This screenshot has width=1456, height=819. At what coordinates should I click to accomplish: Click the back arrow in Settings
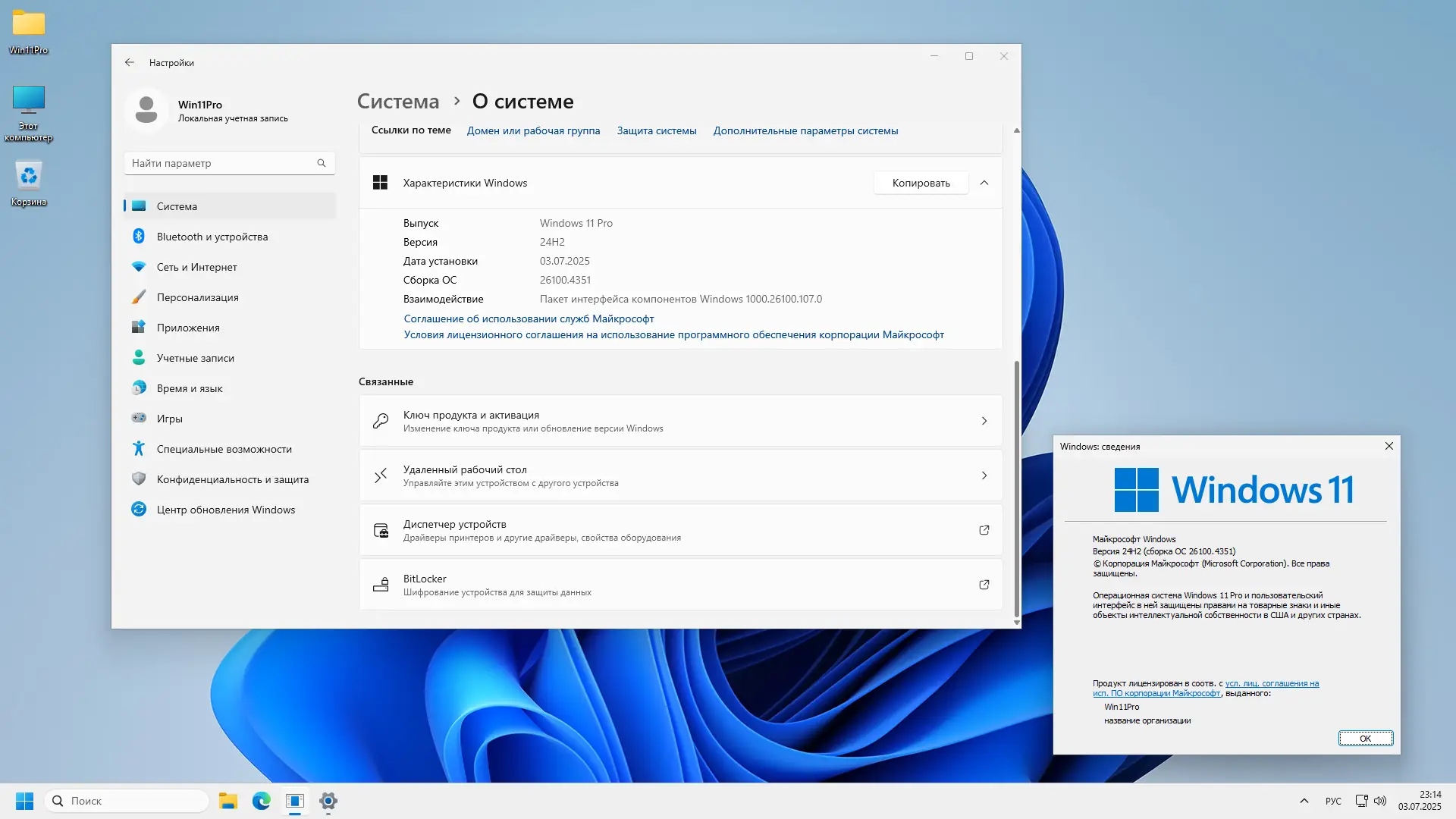pyautogui.click(x=130, y=63)
